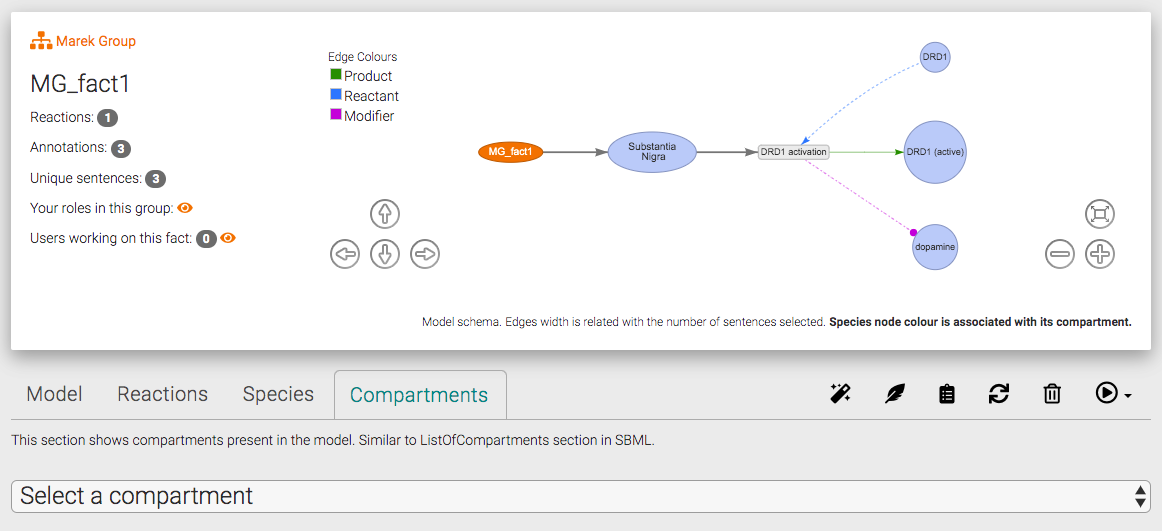Click the trash delete icon
The image size is (1162, 531).
pos(1052,394)
